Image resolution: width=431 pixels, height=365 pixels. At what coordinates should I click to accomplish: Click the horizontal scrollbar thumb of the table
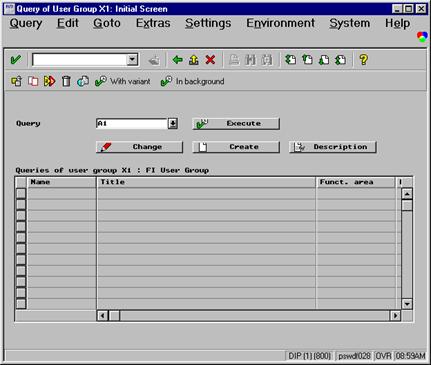[x=114, y=315]
